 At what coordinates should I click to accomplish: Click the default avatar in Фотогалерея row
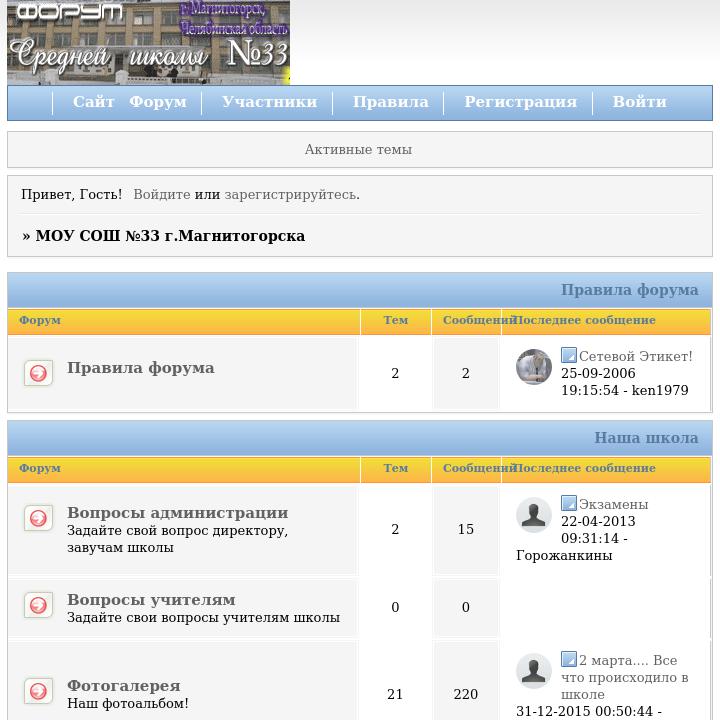pyautogui.click(x=534, y=671)
